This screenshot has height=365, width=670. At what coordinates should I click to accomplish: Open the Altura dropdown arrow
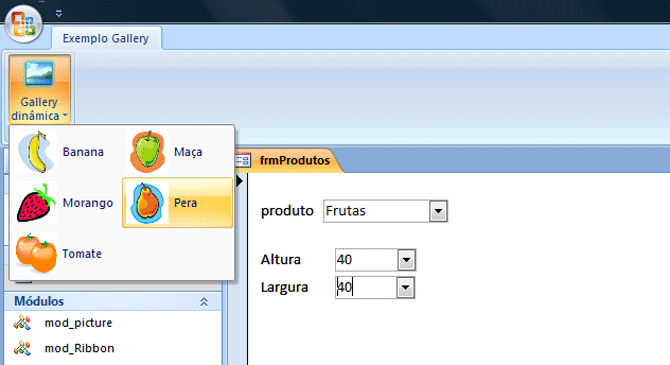pyautogui.click(x=406, y=260)
